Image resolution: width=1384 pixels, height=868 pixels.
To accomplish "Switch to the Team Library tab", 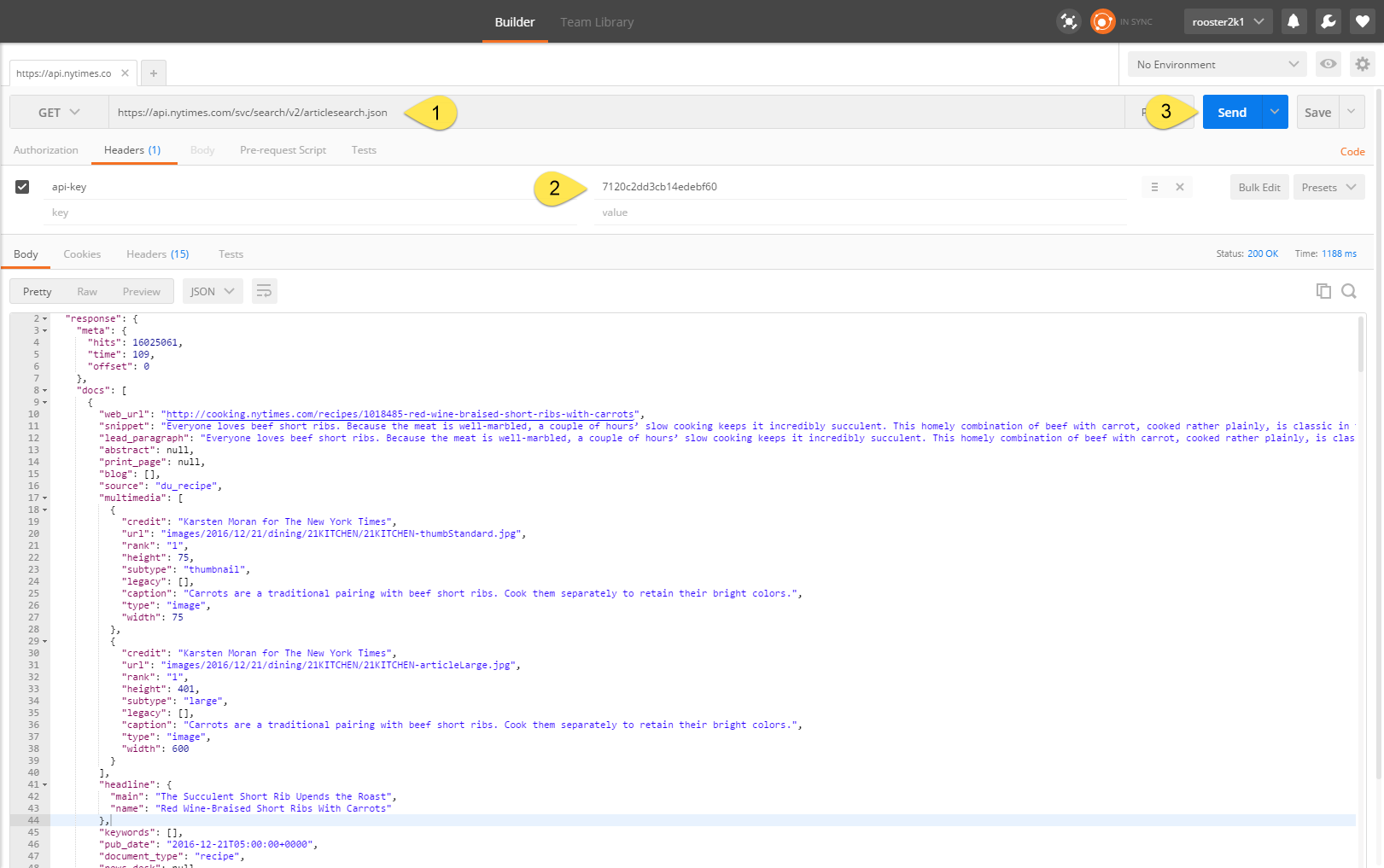I will [x=597, y=21].
